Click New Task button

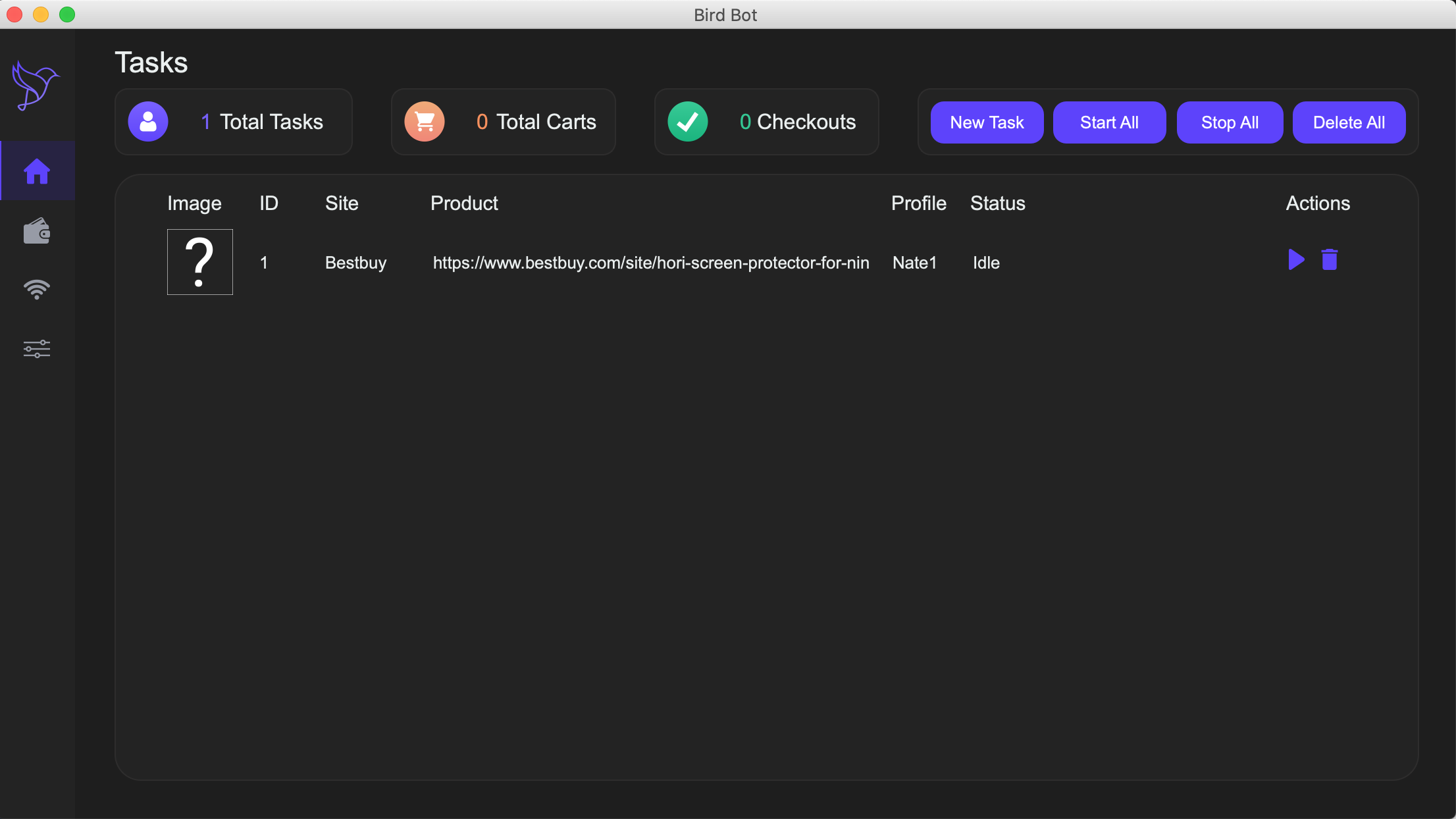pyautogui.click(x=987, y=121)
